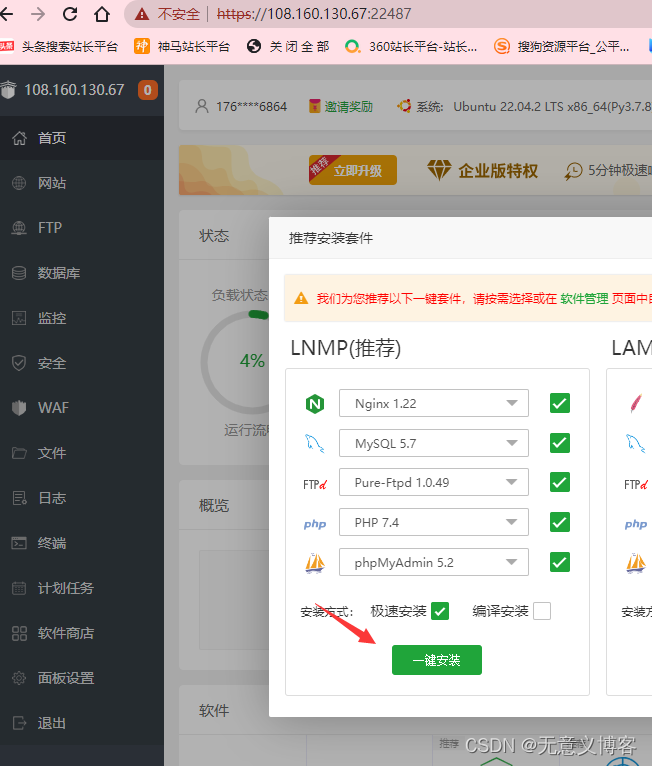
Task: Click the 退出 logout icon in sidebar
Action: coord(19,723)
